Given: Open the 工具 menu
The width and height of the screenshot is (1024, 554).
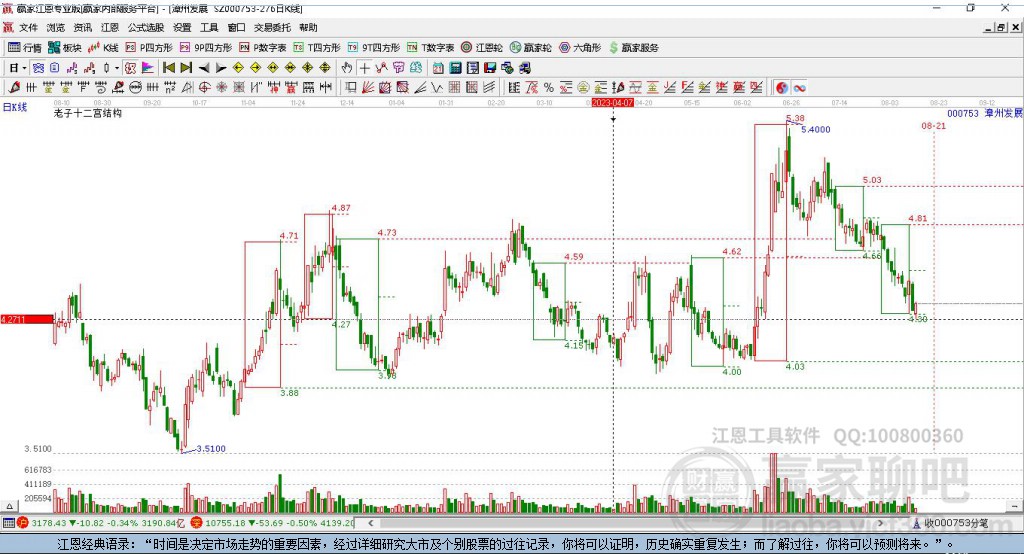Looking at the screenshot, I should (x=209, y=27).
